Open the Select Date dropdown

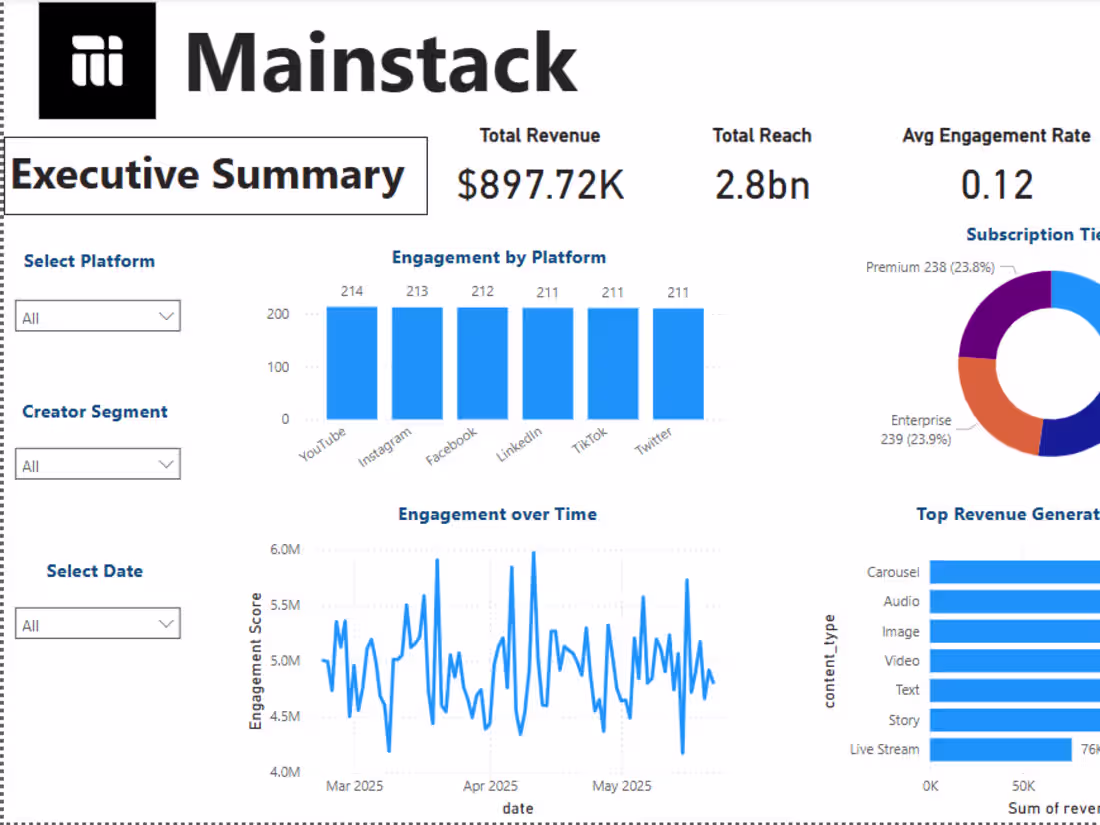pyautogui.click(x=97, y=622)
